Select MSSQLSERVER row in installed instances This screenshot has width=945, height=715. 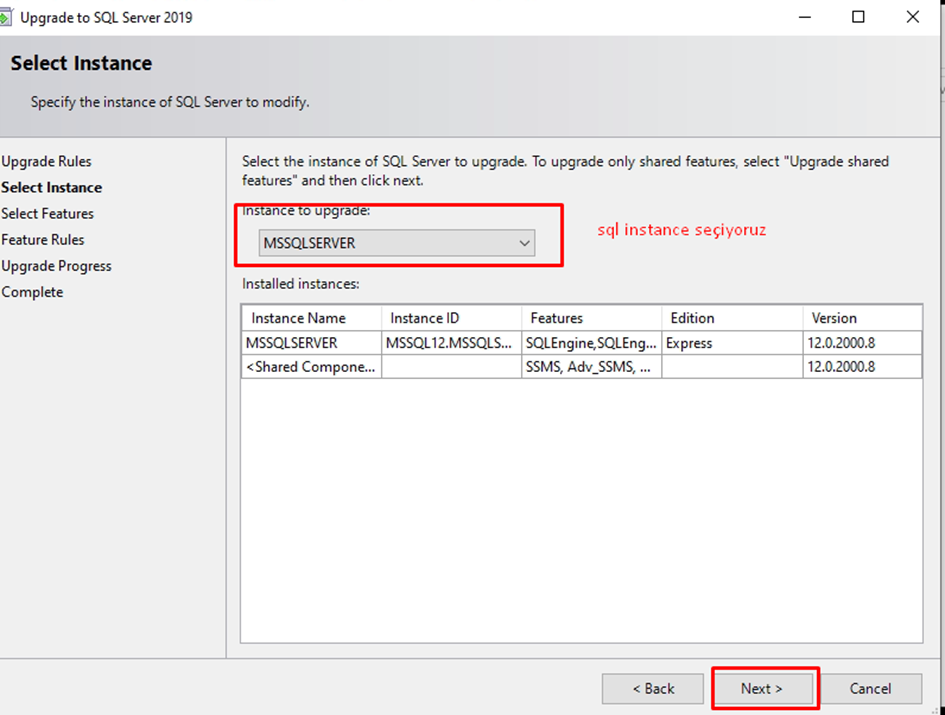(582, 342)
